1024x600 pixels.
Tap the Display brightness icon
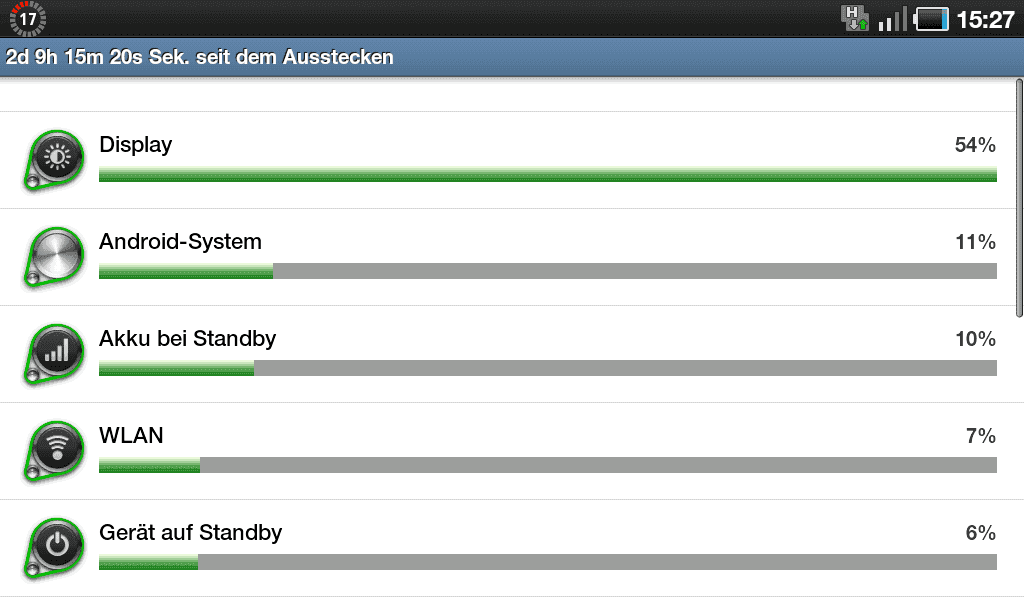[x=55, y=160]
